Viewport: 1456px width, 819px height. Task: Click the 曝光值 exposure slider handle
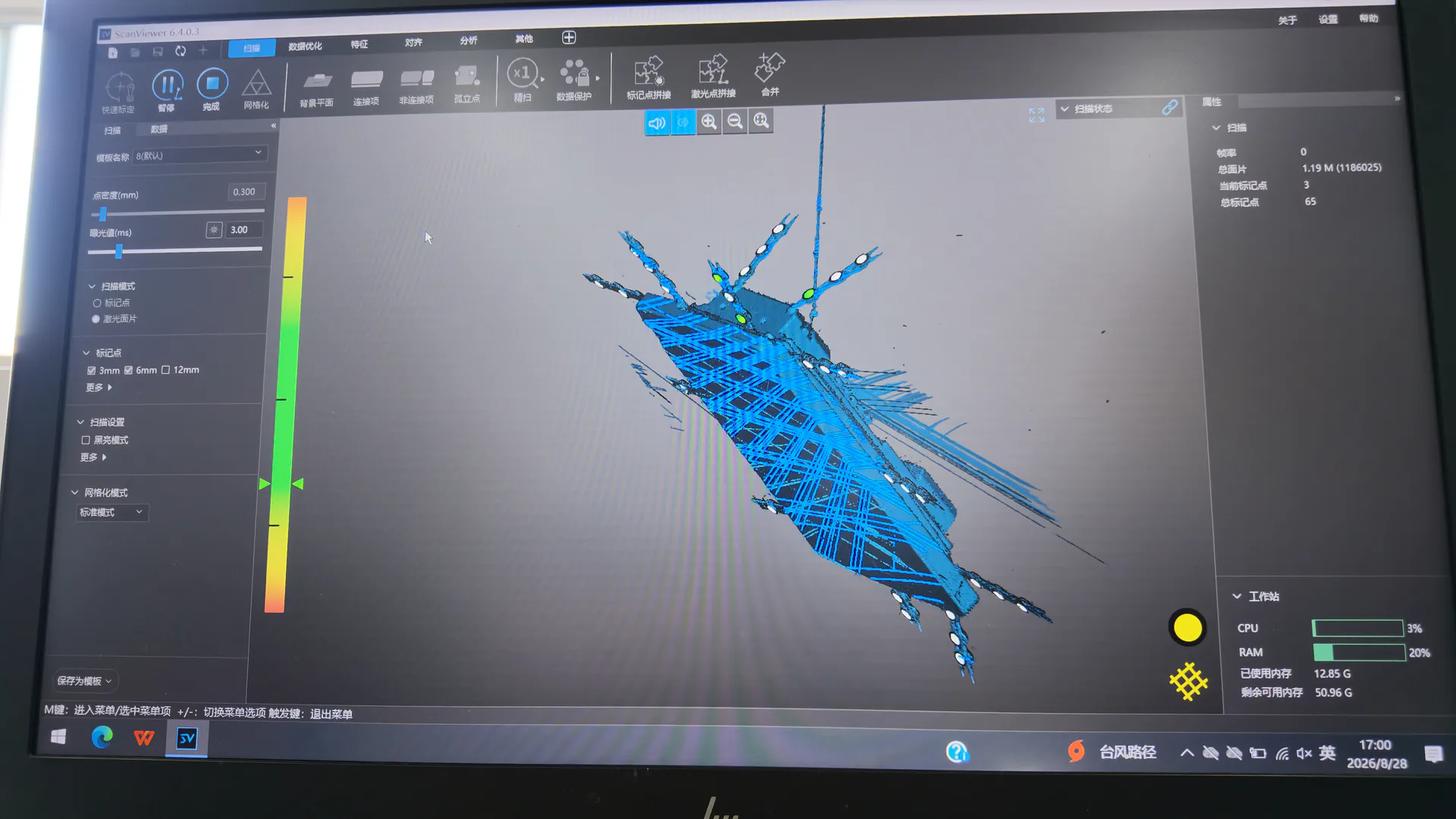click(x=118, y=251)
